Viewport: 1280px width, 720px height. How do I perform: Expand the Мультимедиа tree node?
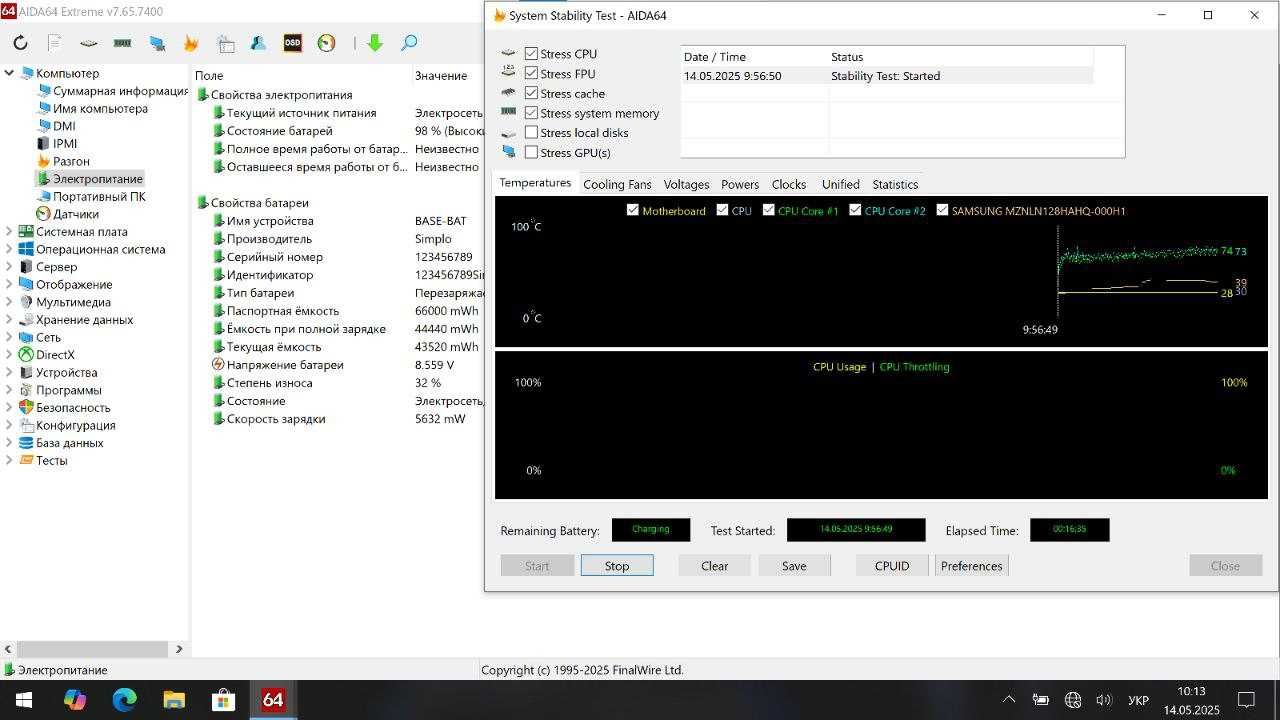9,302
